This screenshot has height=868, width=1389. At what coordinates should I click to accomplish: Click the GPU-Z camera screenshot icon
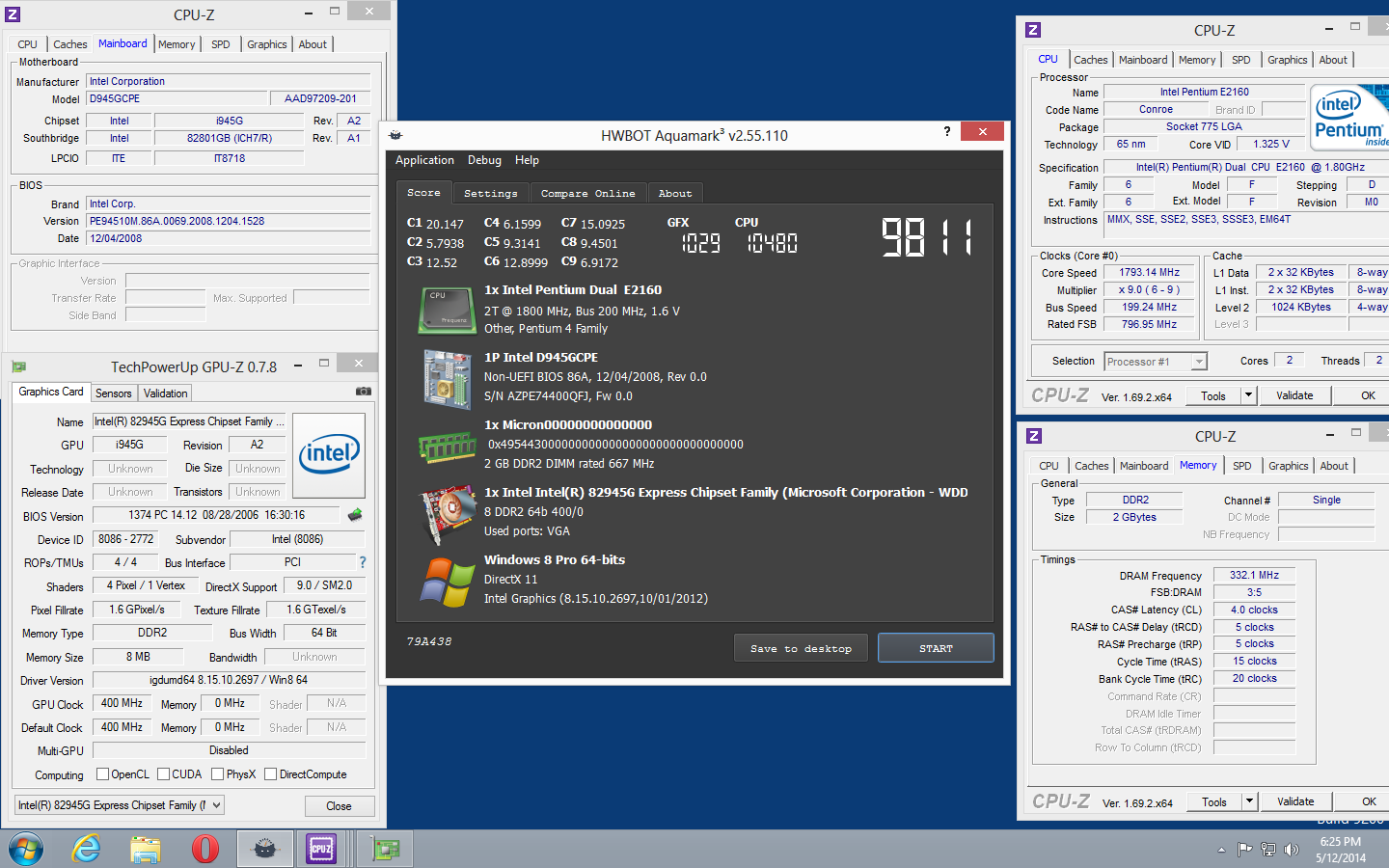click(x=364, y=392)
